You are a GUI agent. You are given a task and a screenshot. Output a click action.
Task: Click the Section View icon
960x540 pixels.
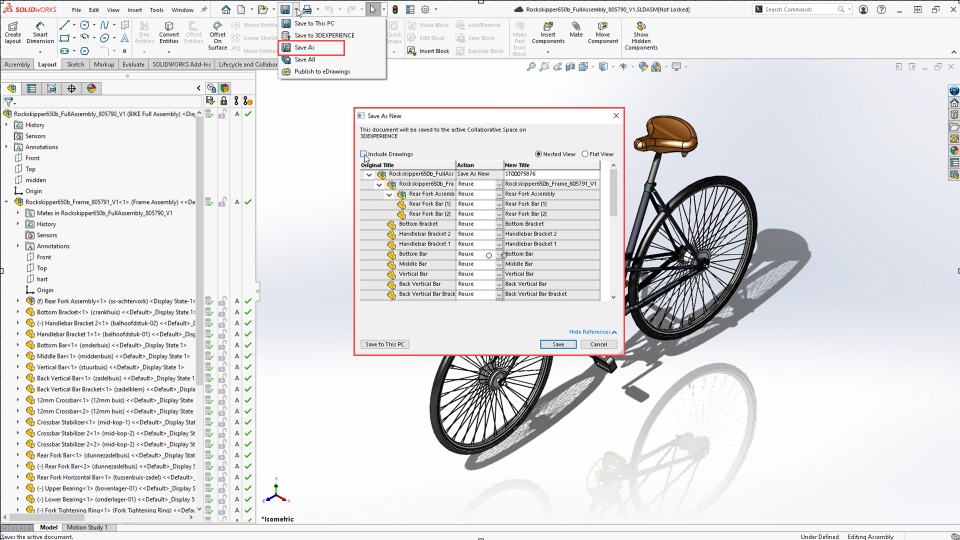(570, 67)
